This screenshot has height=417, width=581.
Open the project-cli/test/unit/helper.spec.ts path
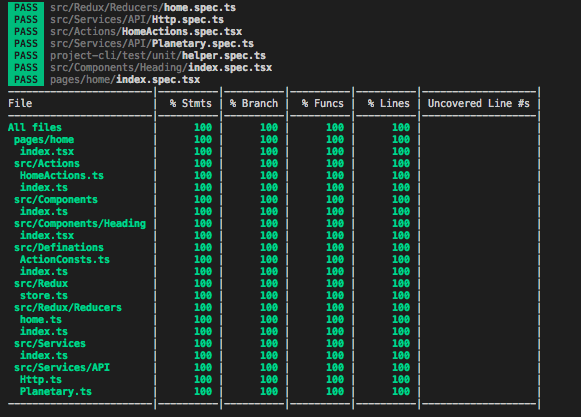158,56
